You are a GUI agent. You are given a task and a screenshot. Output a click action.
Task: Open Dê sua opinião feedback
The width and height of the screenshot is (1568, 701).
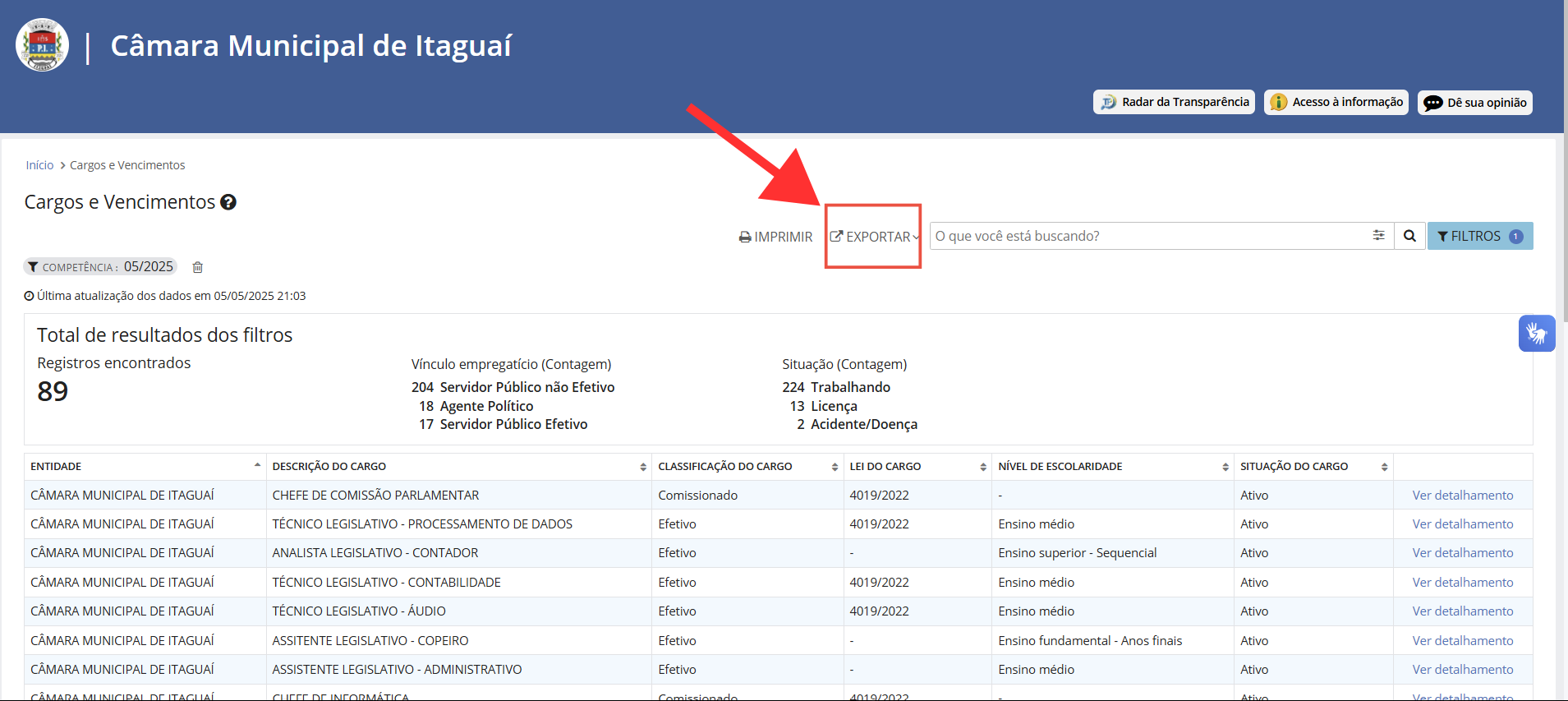click(x=1475, y=103)
